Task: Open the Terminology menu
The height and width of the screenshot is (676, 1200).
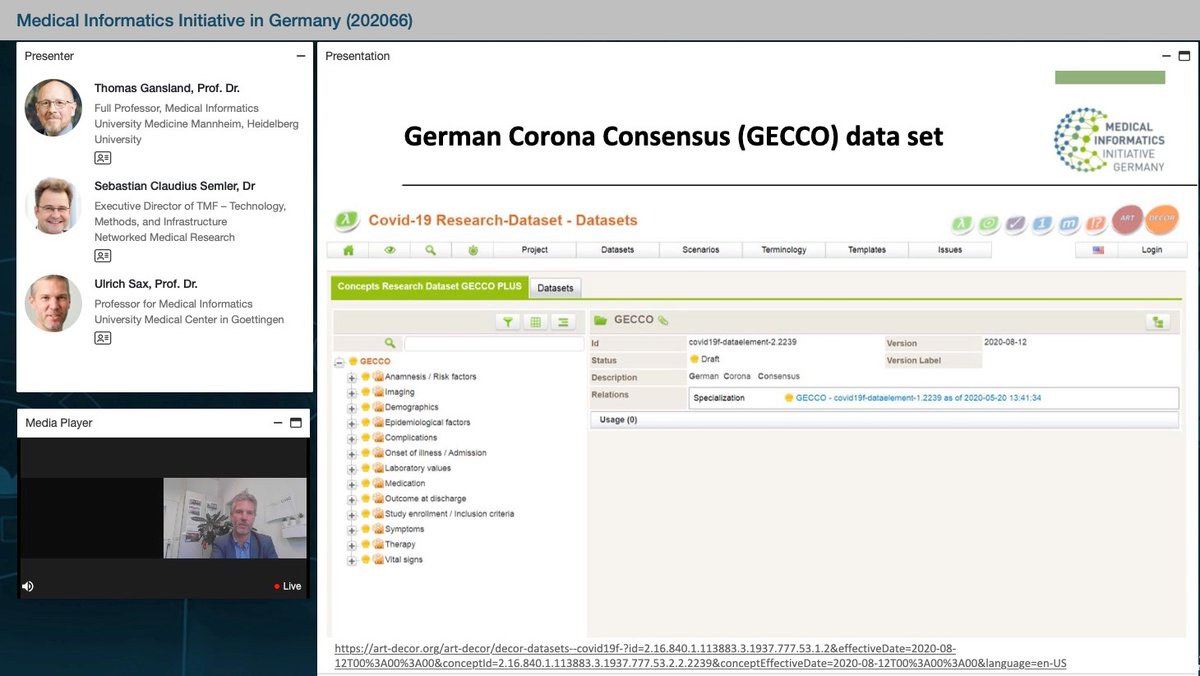Action: pos(783,250)
